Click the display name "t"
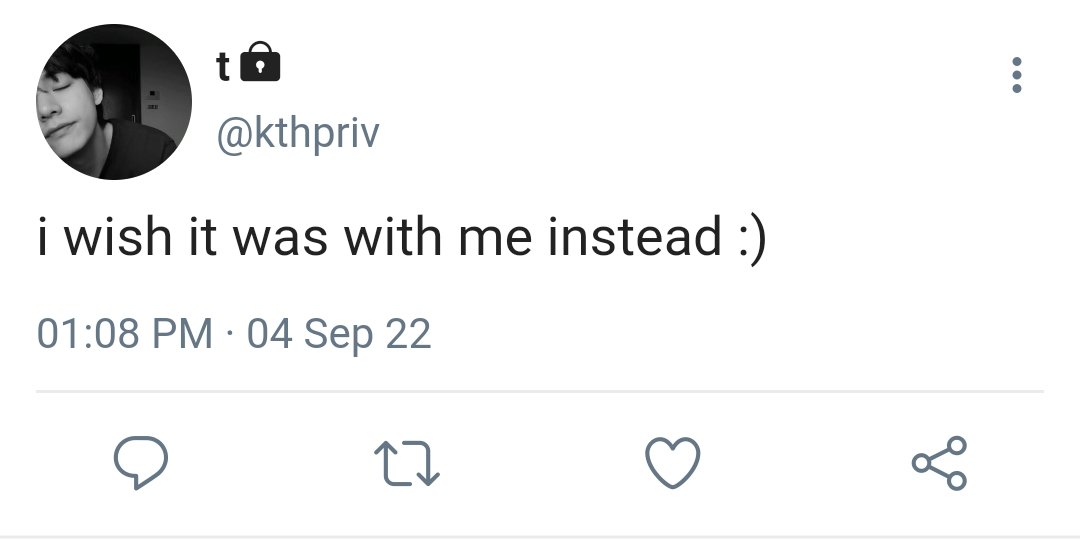The height and width of the screenshot is (555, 1080). [x=223, y=67]
